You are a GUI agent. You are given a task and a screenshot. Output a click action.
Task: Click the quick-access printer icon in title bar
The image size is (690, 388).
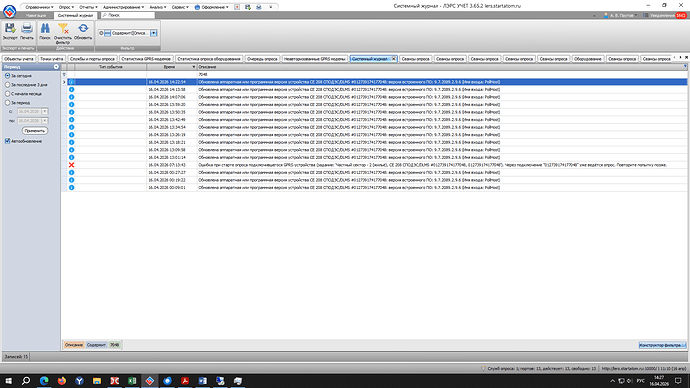click(x=259, y=7)
